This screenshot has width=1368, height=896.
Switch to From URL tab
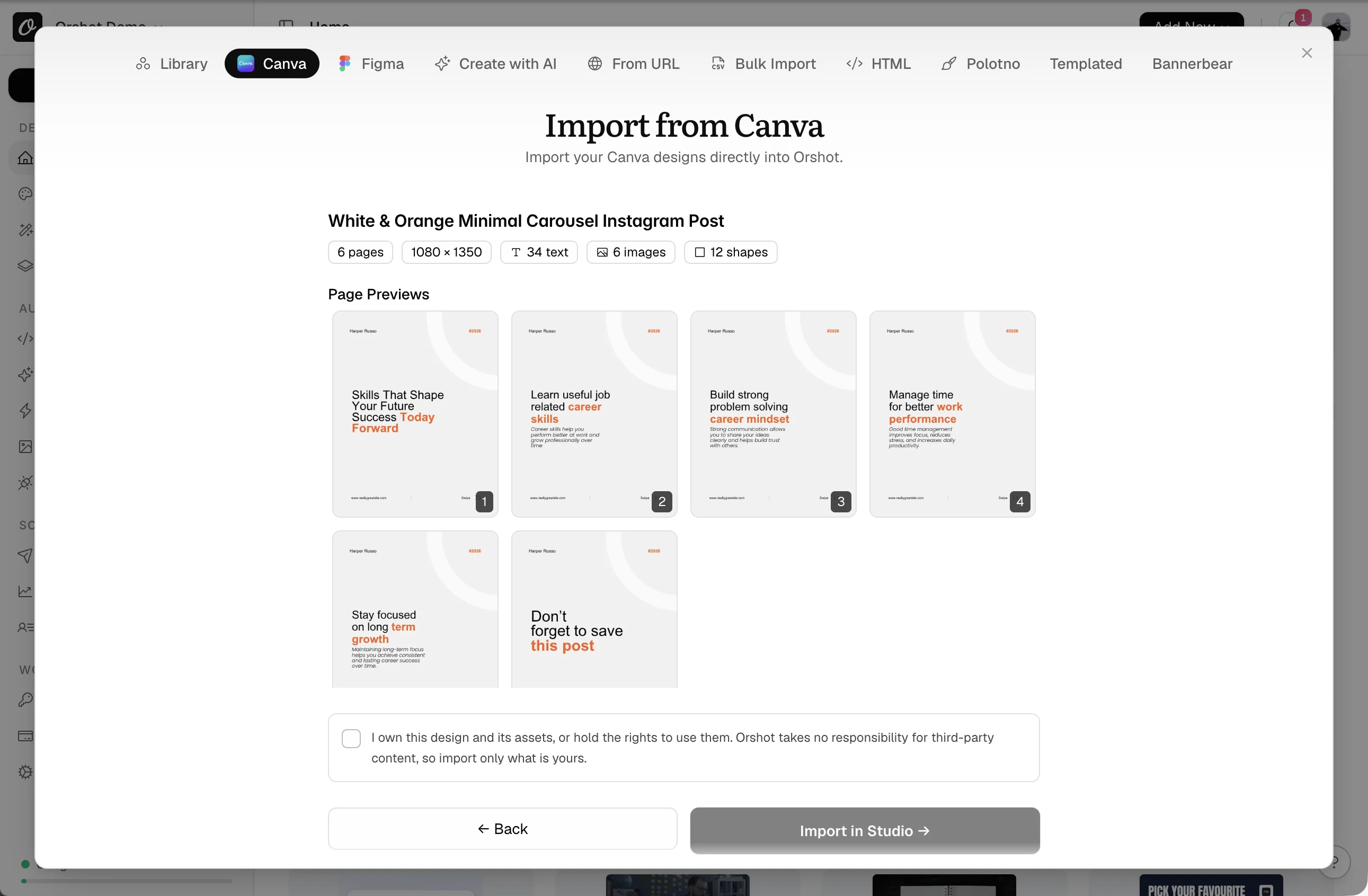click(x=634, y=64)
